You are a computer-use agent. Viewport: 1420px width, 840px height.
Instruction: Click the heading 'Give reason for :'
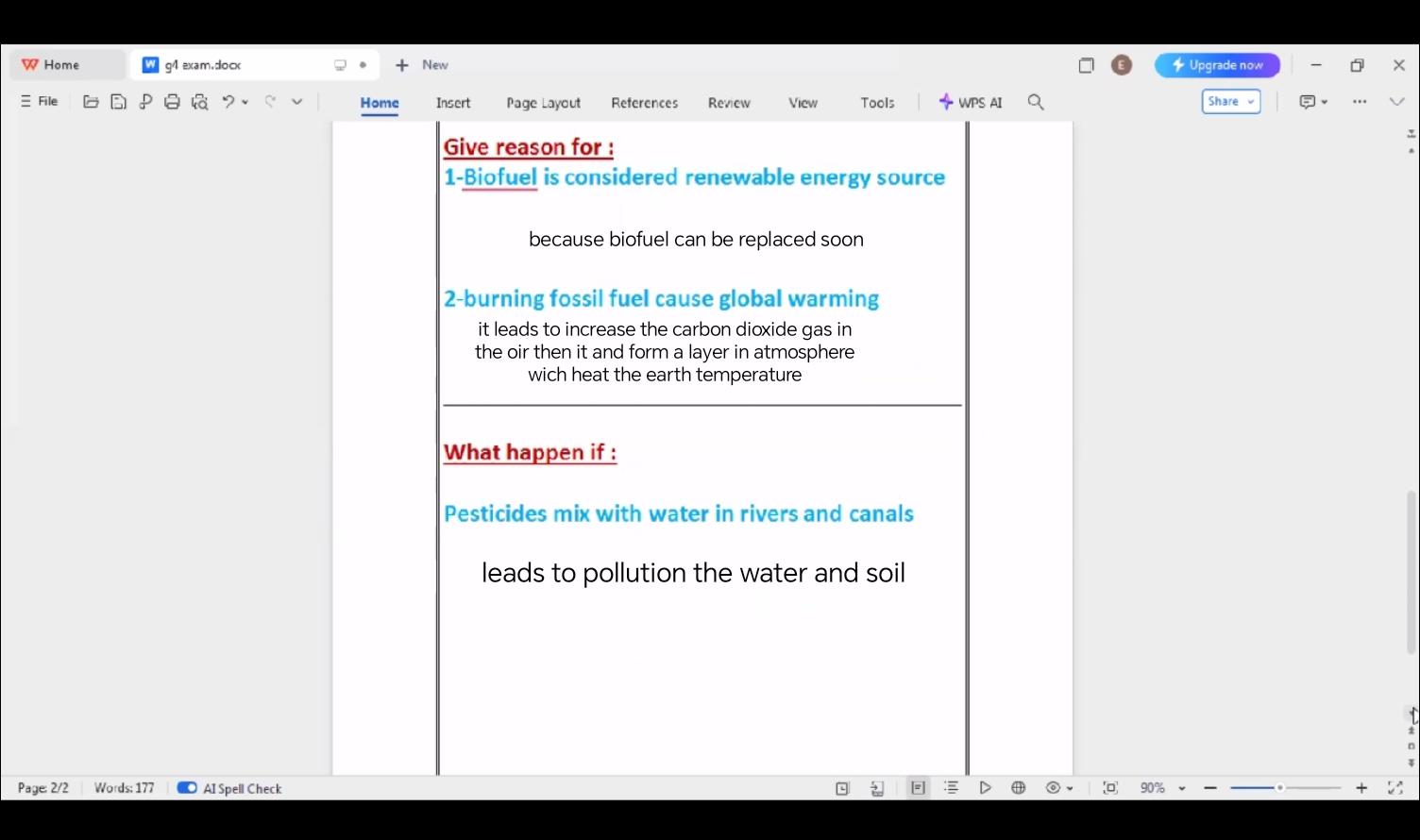click(529, 147)
